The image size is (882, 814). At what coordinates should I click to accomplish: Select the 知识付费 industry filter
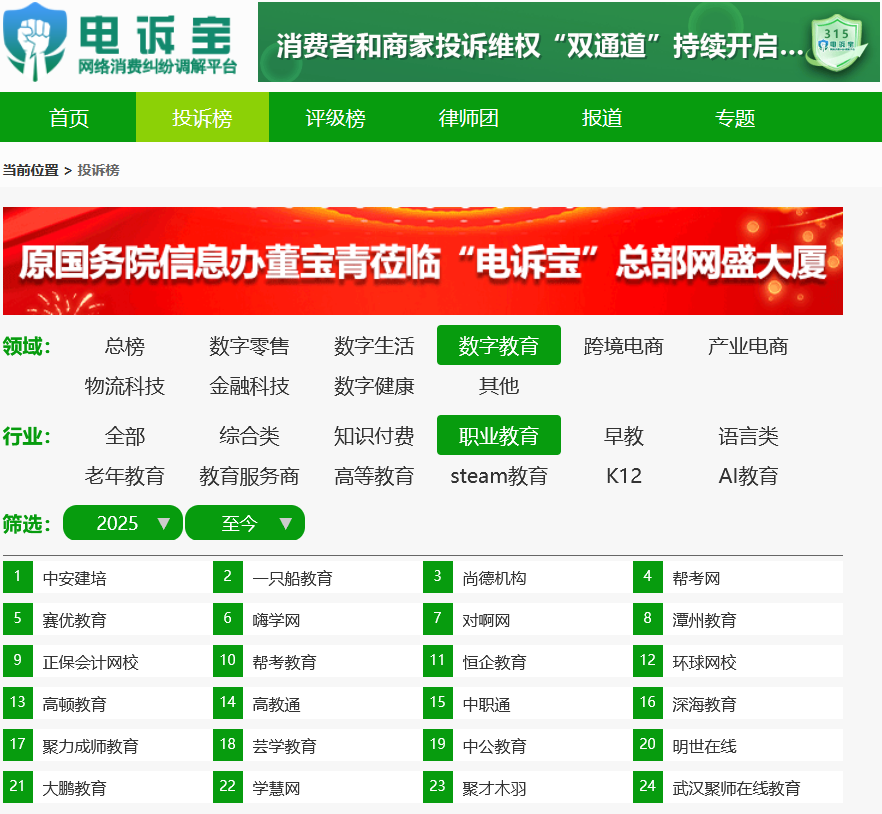[373, 435]
